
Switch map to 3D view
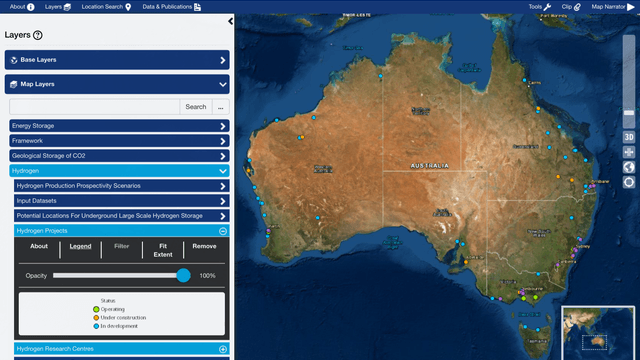click(629, 137)
